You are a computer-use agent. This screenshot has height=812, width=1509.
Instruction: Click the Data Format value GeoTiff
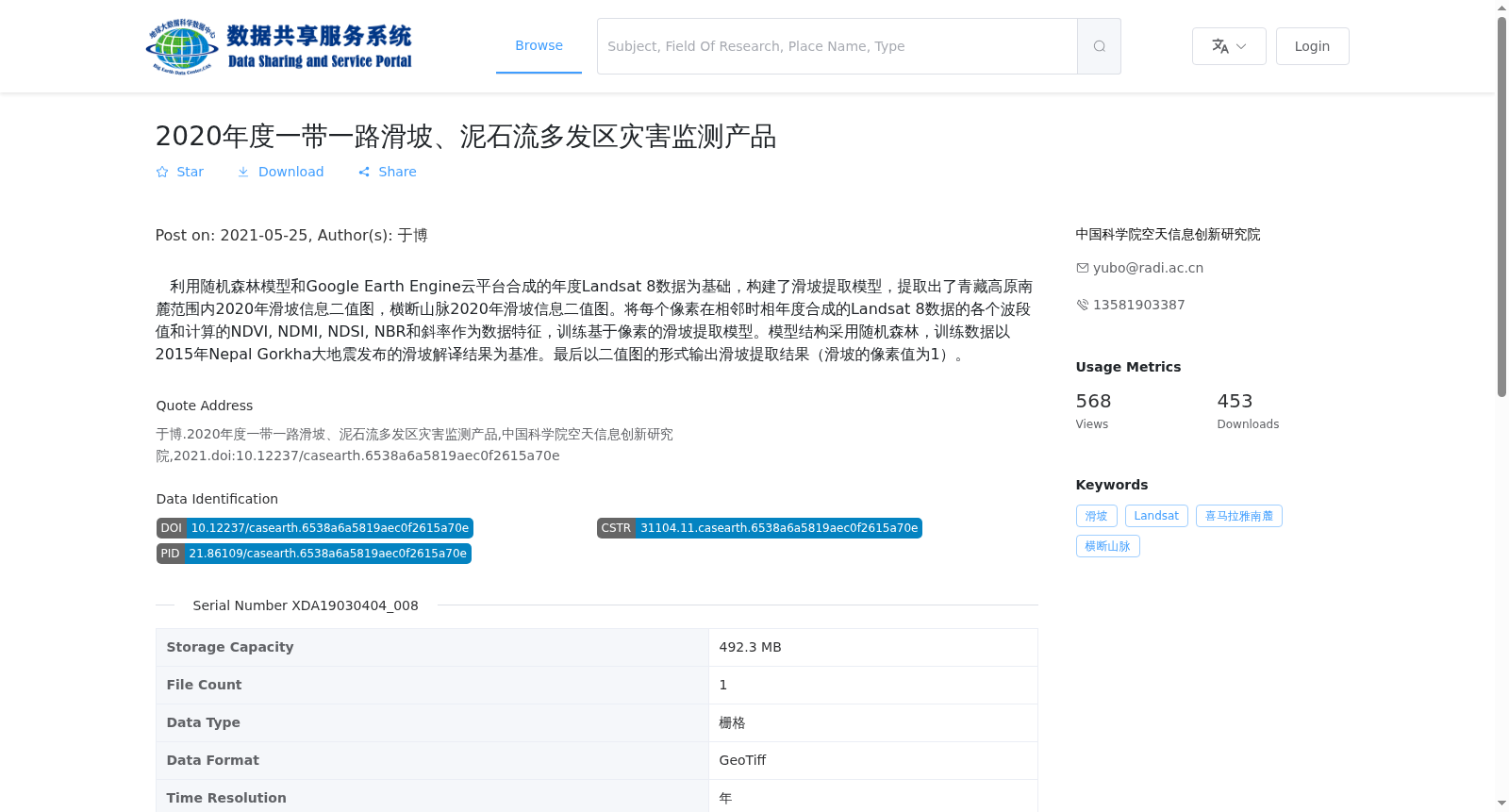(742, 760)
